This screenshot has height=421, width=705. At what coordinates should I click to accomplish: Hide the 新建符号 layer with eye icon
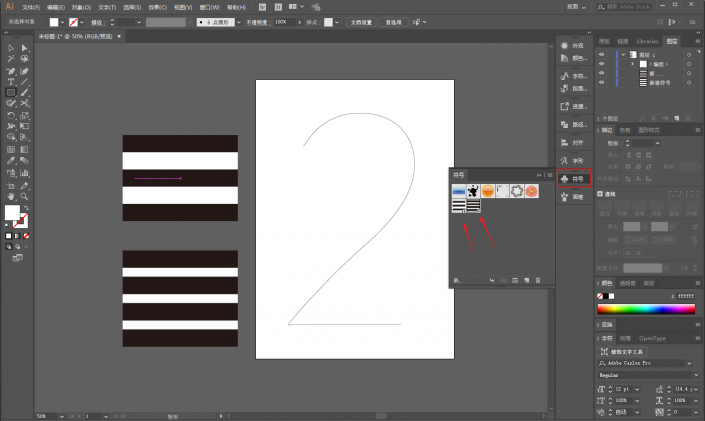(602, 82)
